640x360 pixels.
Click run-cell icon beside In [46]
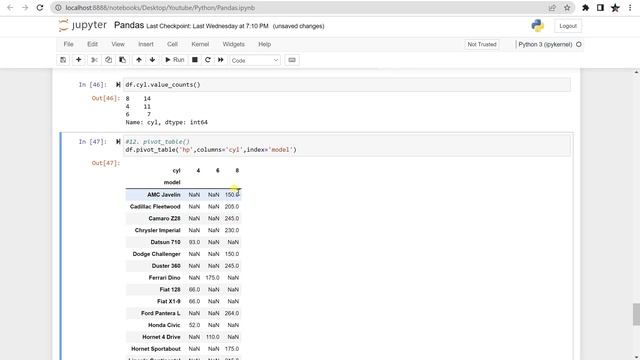click(x=118, y=84)
